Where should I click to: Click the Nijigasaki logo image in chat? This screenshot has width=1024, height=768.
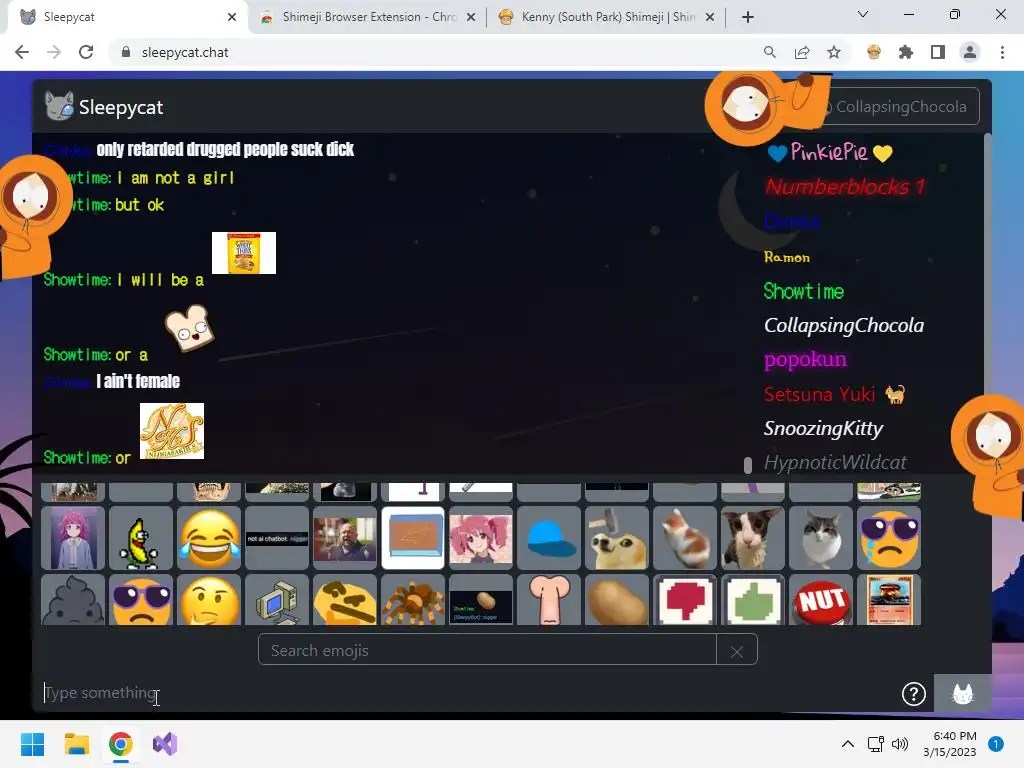[x=172, y=431]
